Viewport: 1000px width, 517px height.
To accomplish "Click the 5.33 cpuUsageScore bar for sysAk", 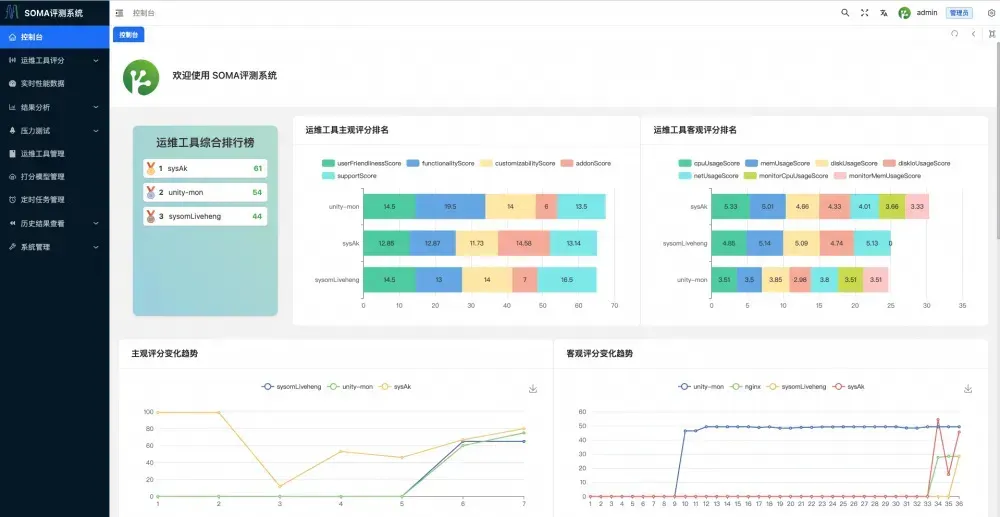I will point(731,207).
